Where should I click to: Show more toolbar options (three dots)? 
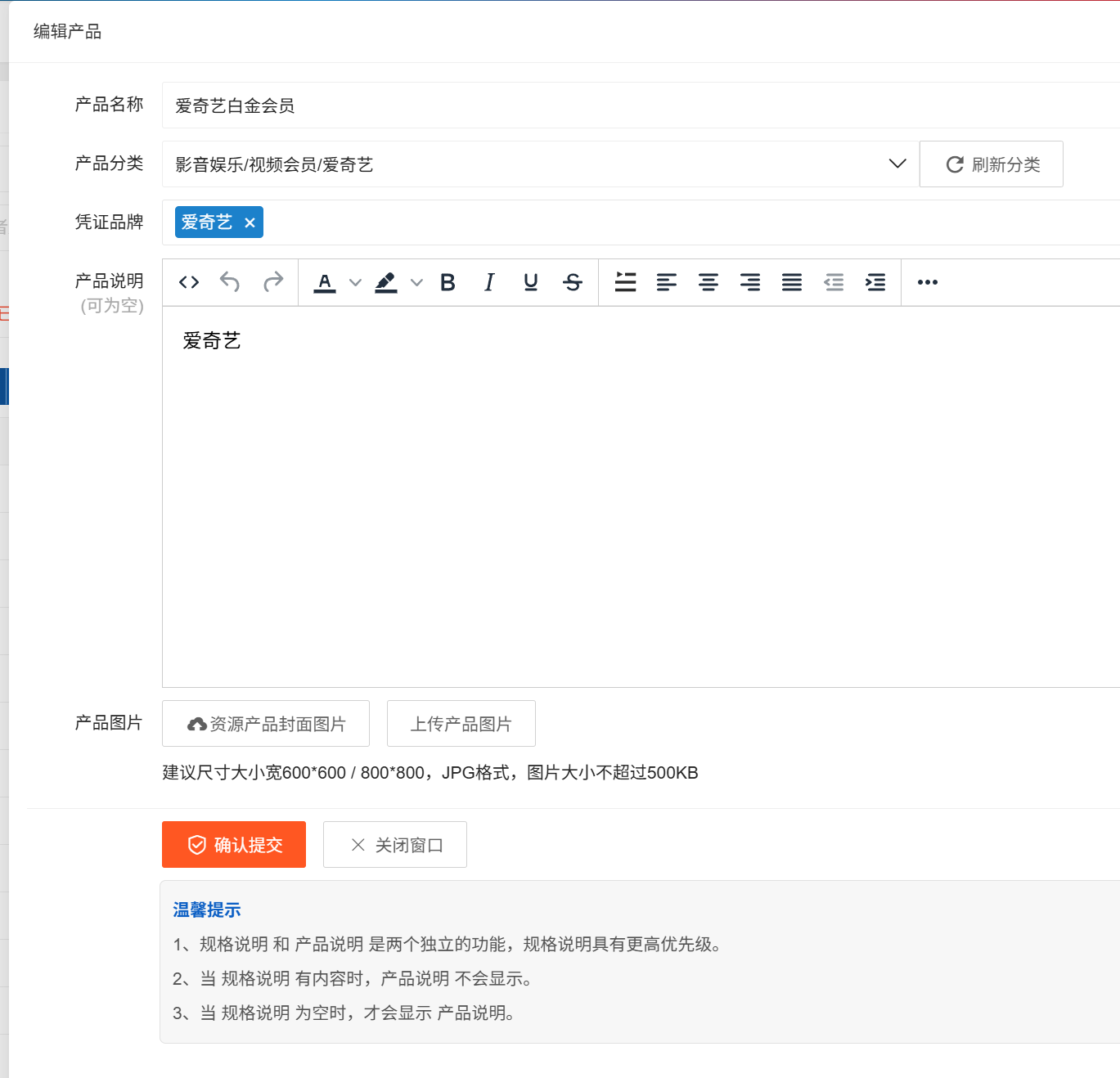pyautogui.click(x=928, y=283)
